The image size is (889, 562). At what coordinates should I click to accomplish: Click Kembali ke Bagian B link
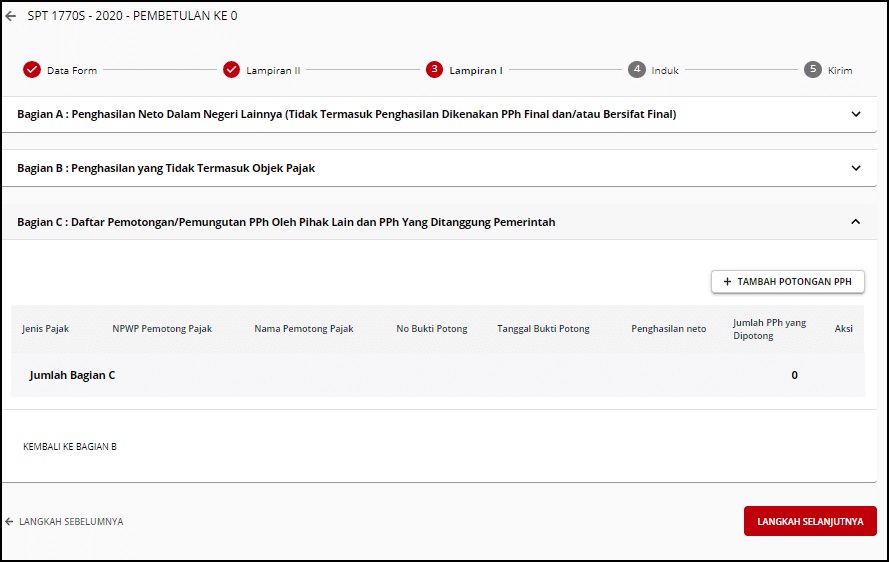(x=70, y=447)
